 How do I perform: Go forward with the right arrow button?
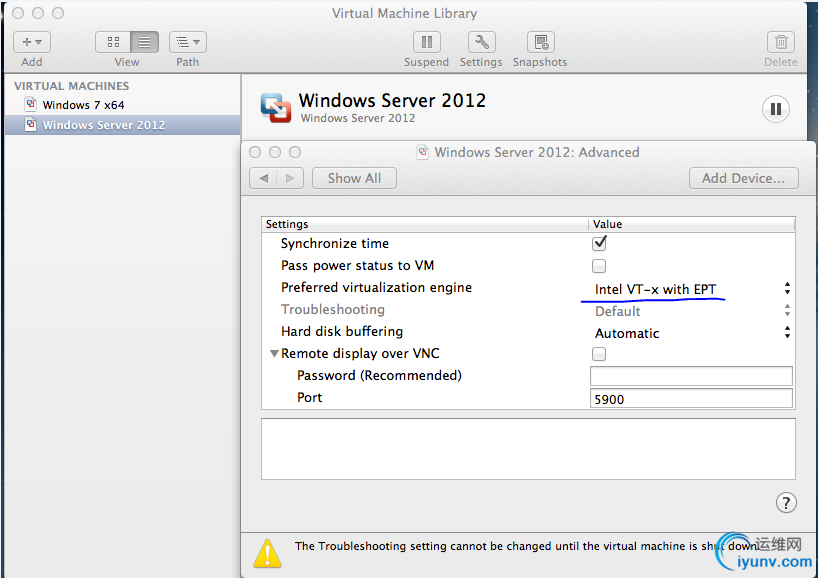pos(290,178)
